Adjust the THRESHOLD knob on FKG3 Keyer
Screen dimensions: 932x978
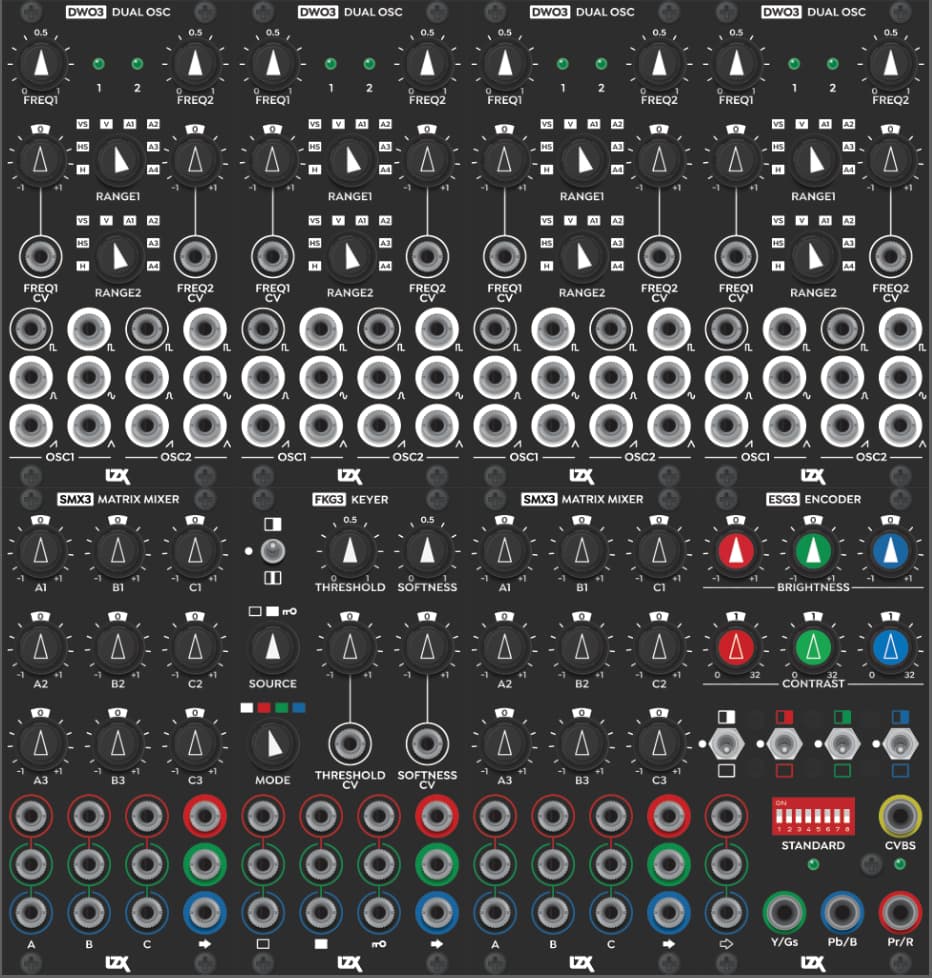coord(350,551)
